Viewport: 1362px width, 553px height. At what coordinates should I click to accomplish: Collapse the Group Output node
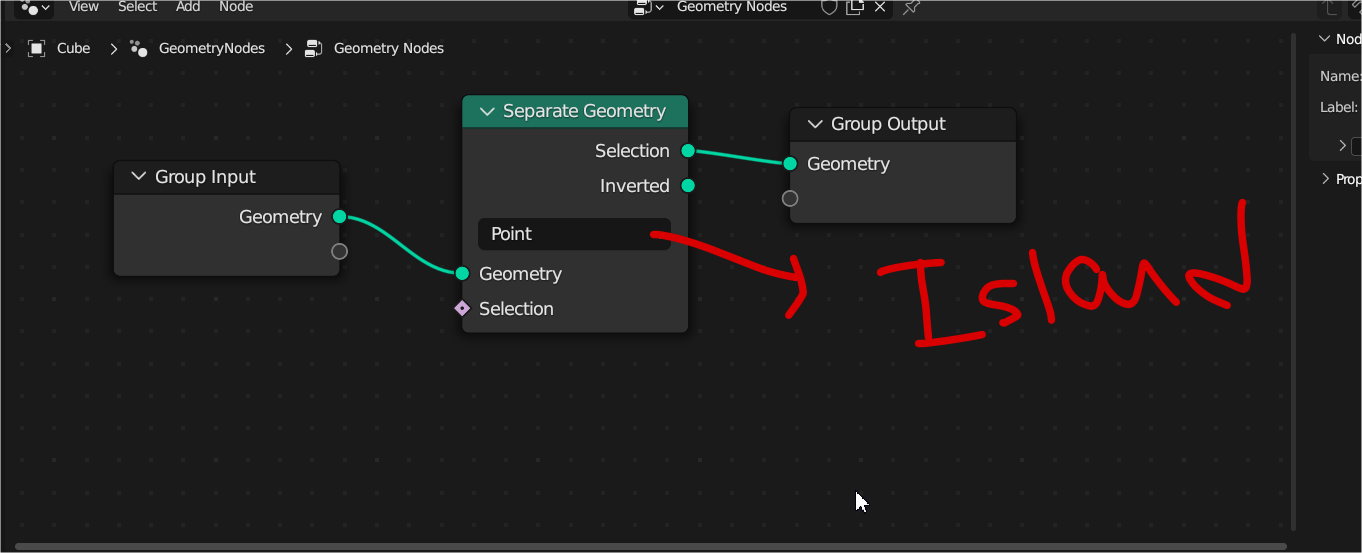pyautogui.click(x=815, y=124)
